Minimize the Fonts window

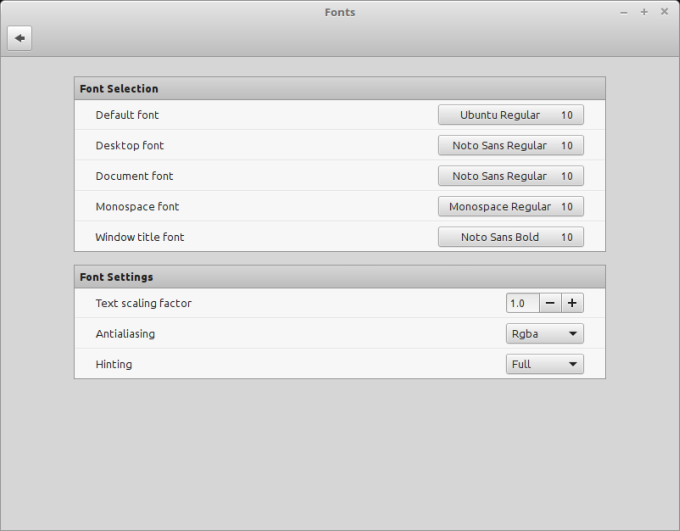(624, 12)
